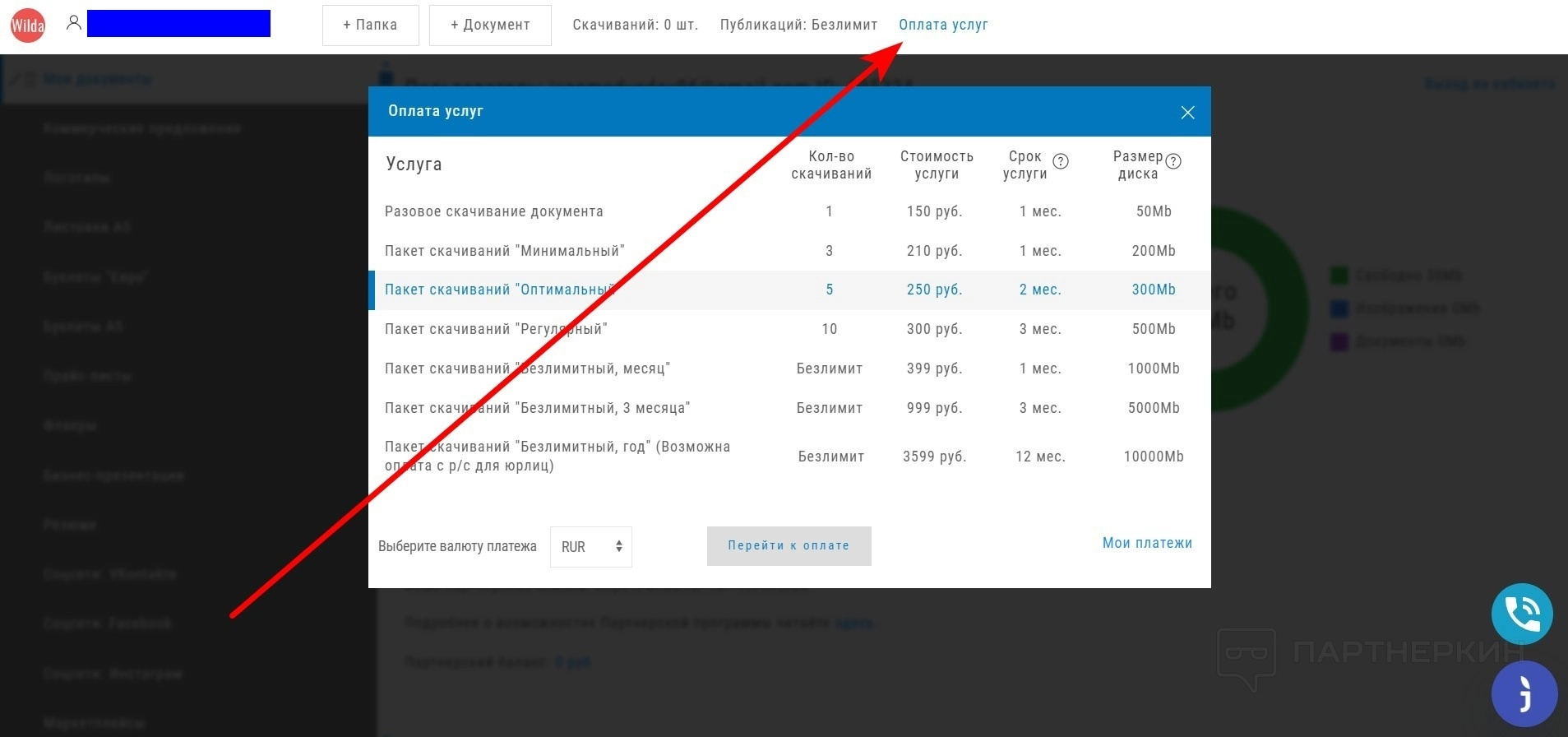This screenshot has width=1568, height=737.
Task: Click the "999 руб." price cell
Action: [x=935, y=408]
